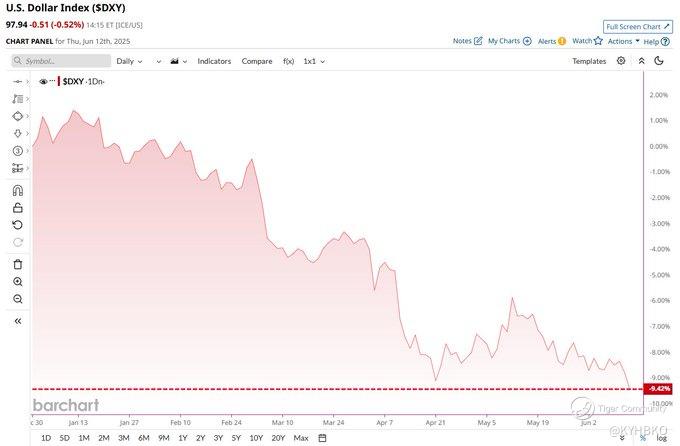680x446 pixels.
Task: Expand the 1x1 layout dropdown
Action: pos(314,61)
